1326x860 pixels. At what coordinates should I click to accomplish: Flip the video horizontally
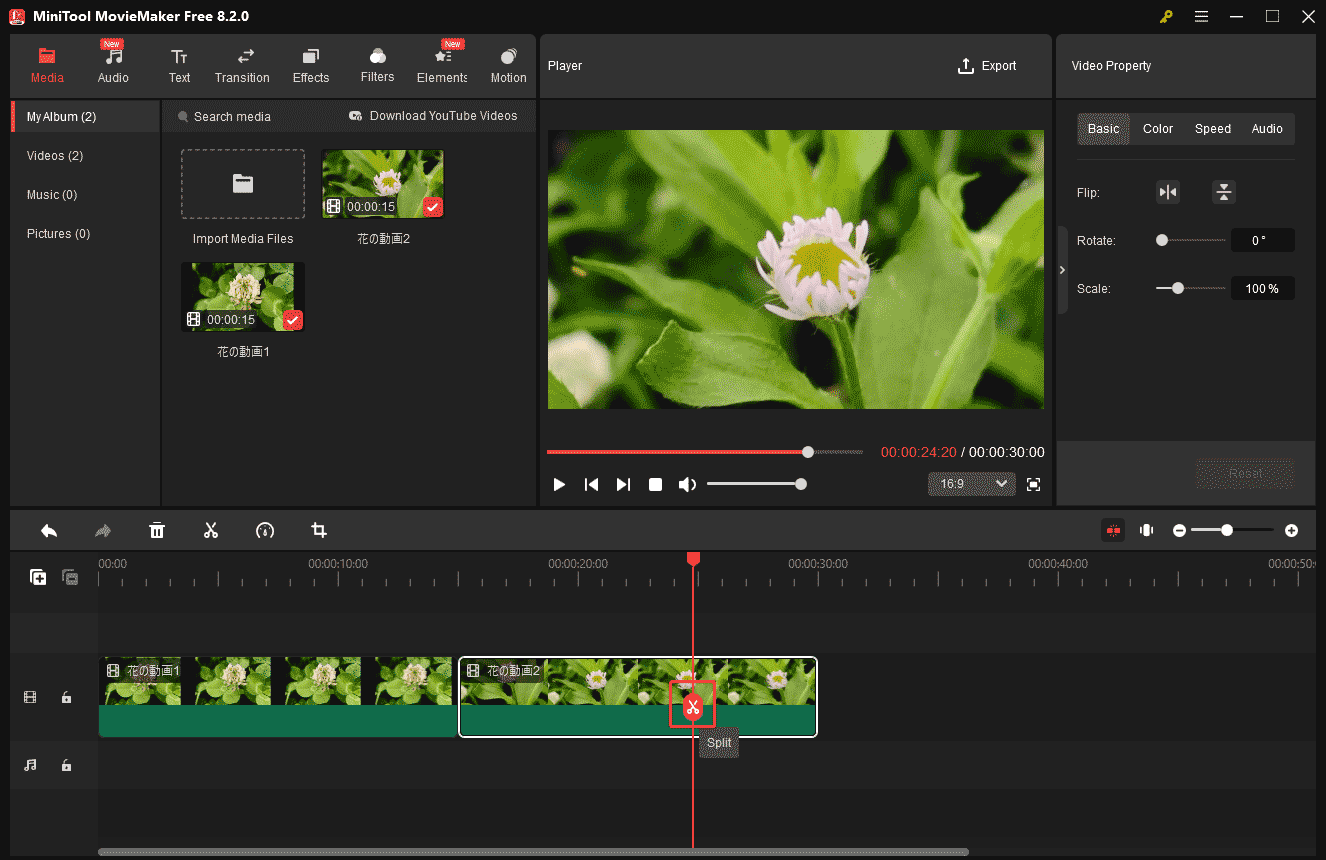click(x=1168, y=192)
